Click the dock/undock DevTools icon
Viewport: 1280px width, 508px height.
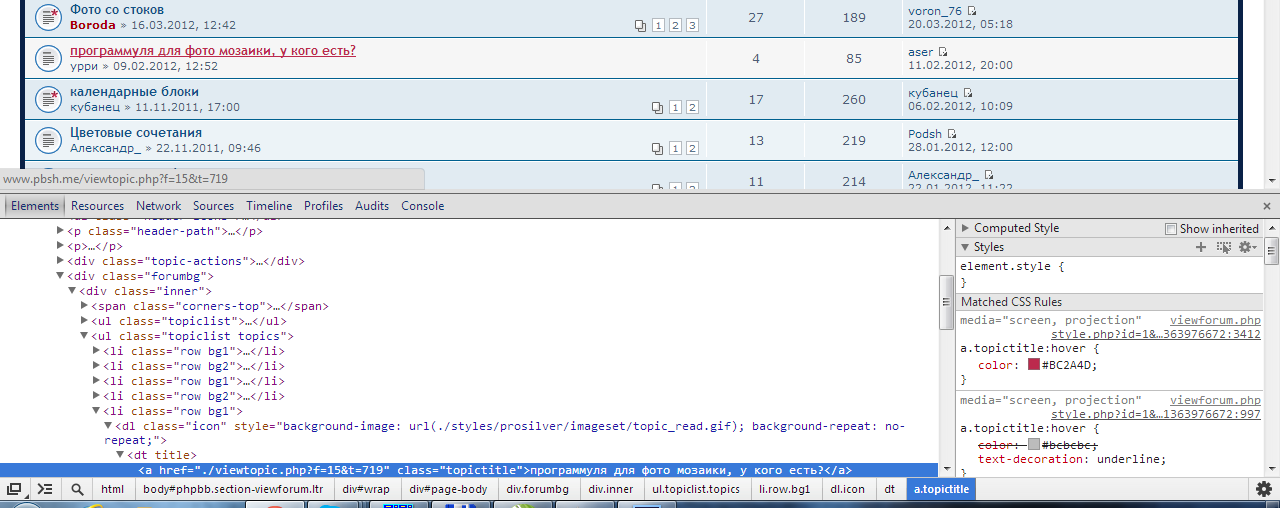pyautogui.click(x=15, y=489)
